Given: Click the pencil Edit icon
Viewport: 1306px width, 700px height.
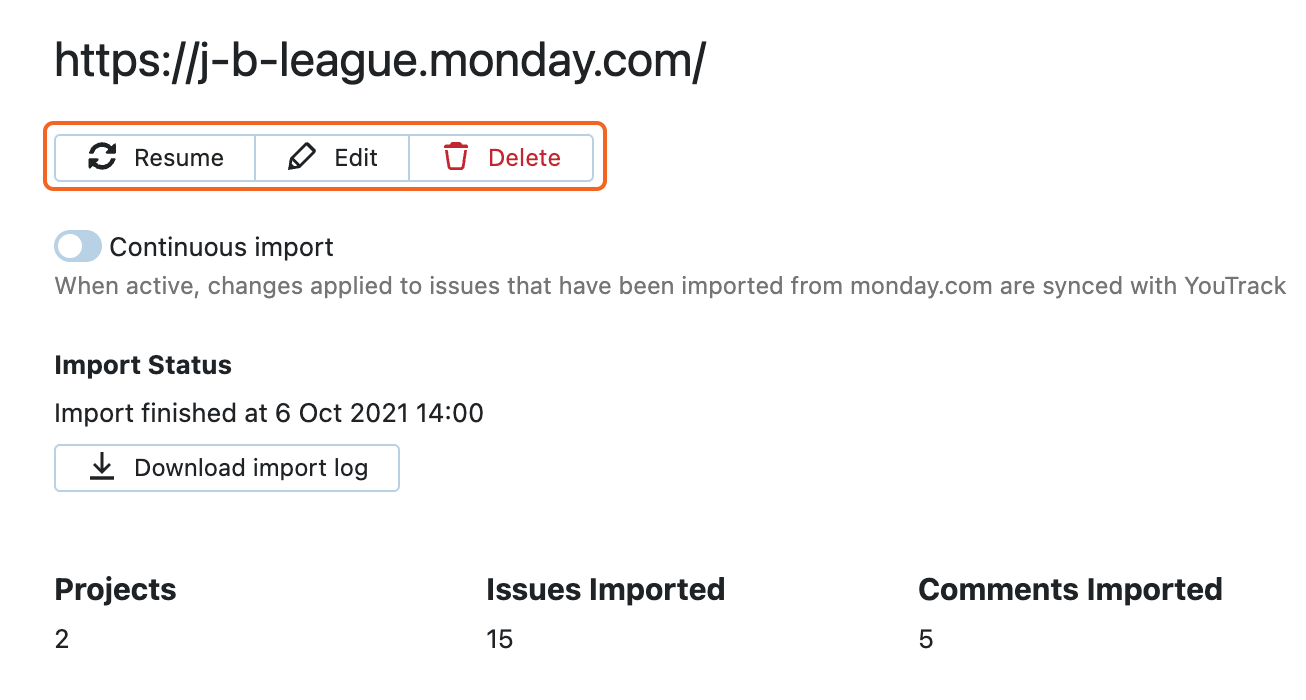Looking at the screenshot, I should coord(302,158).
